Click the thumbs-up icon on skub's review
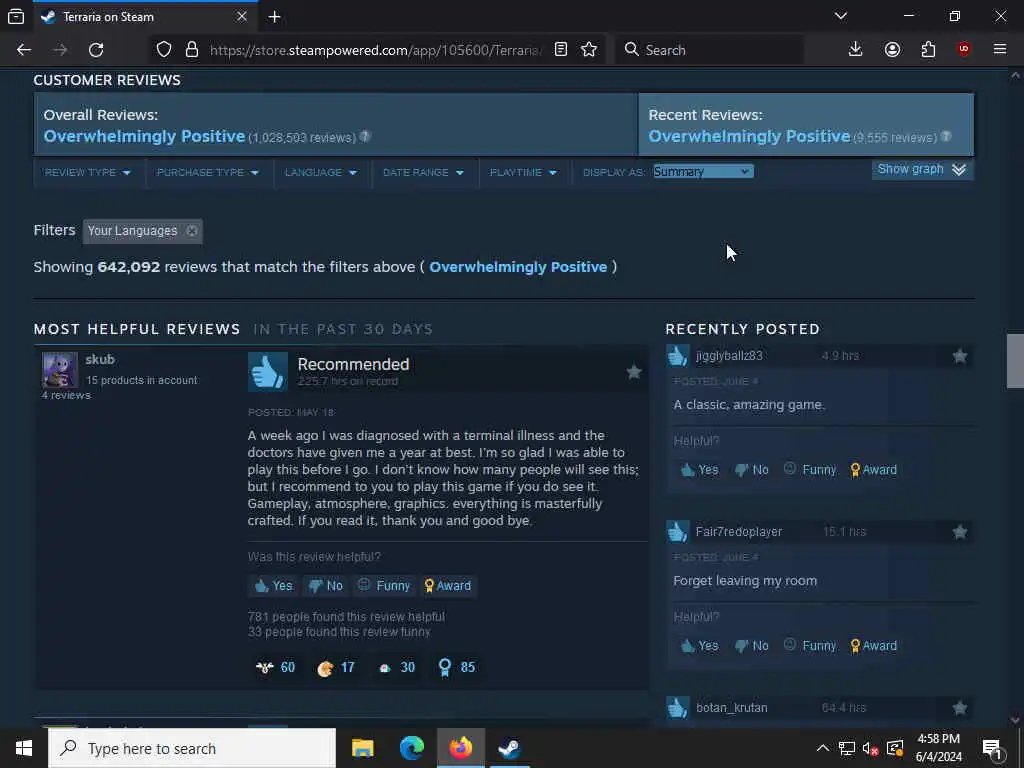Image resolution: width=1024 pixels, height=768 pixels. (268, 372)
